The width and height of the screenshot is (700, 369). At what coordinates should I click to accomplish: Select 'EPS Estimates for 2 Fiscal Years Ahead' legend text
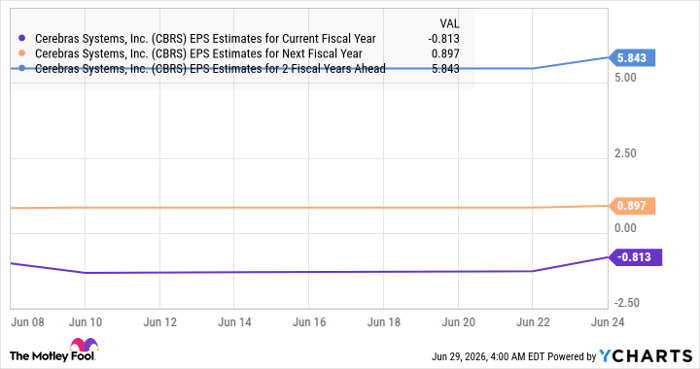288,69
